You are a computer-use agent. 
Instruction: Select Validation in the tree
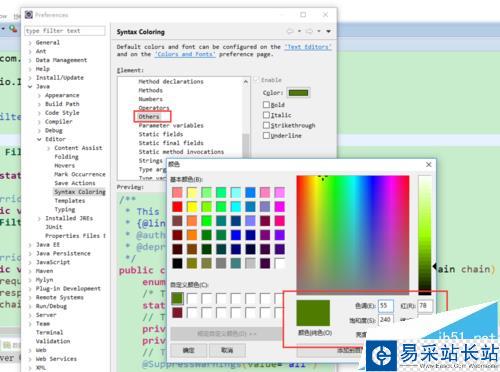(x=53, y=341)
